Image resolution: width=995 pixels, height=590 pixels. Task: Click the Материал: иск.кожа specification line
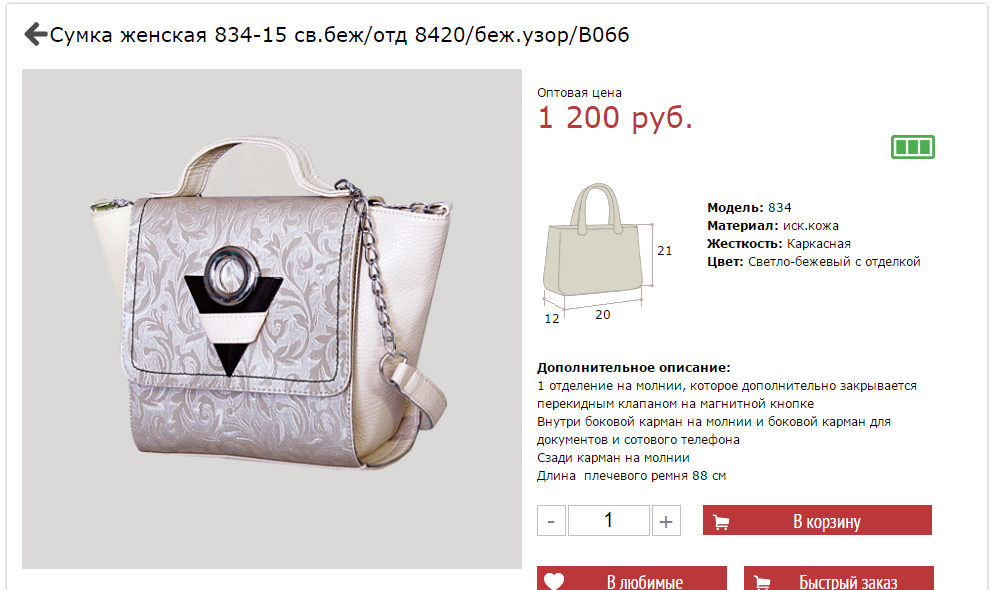[x=772, y=225]
